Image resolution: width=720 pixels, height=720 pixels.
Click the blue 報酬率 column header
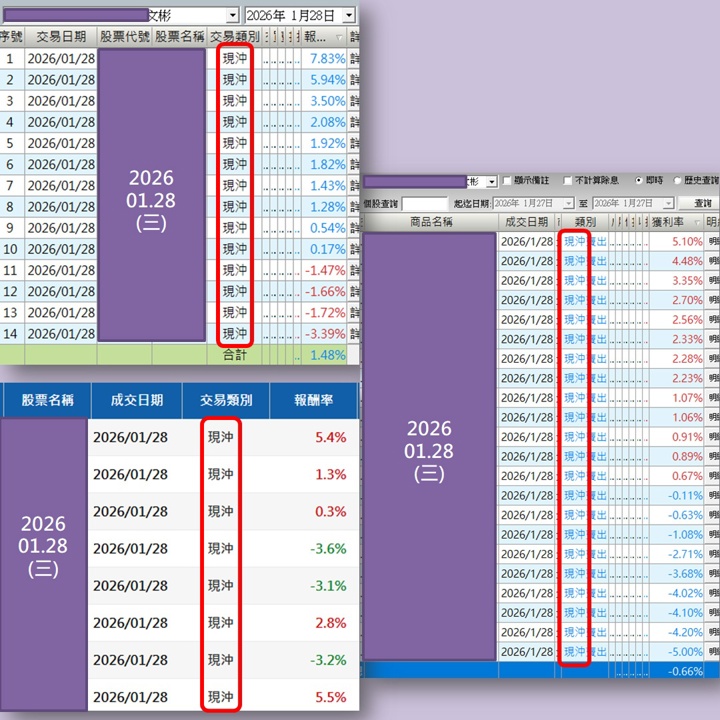pos(314,400)
